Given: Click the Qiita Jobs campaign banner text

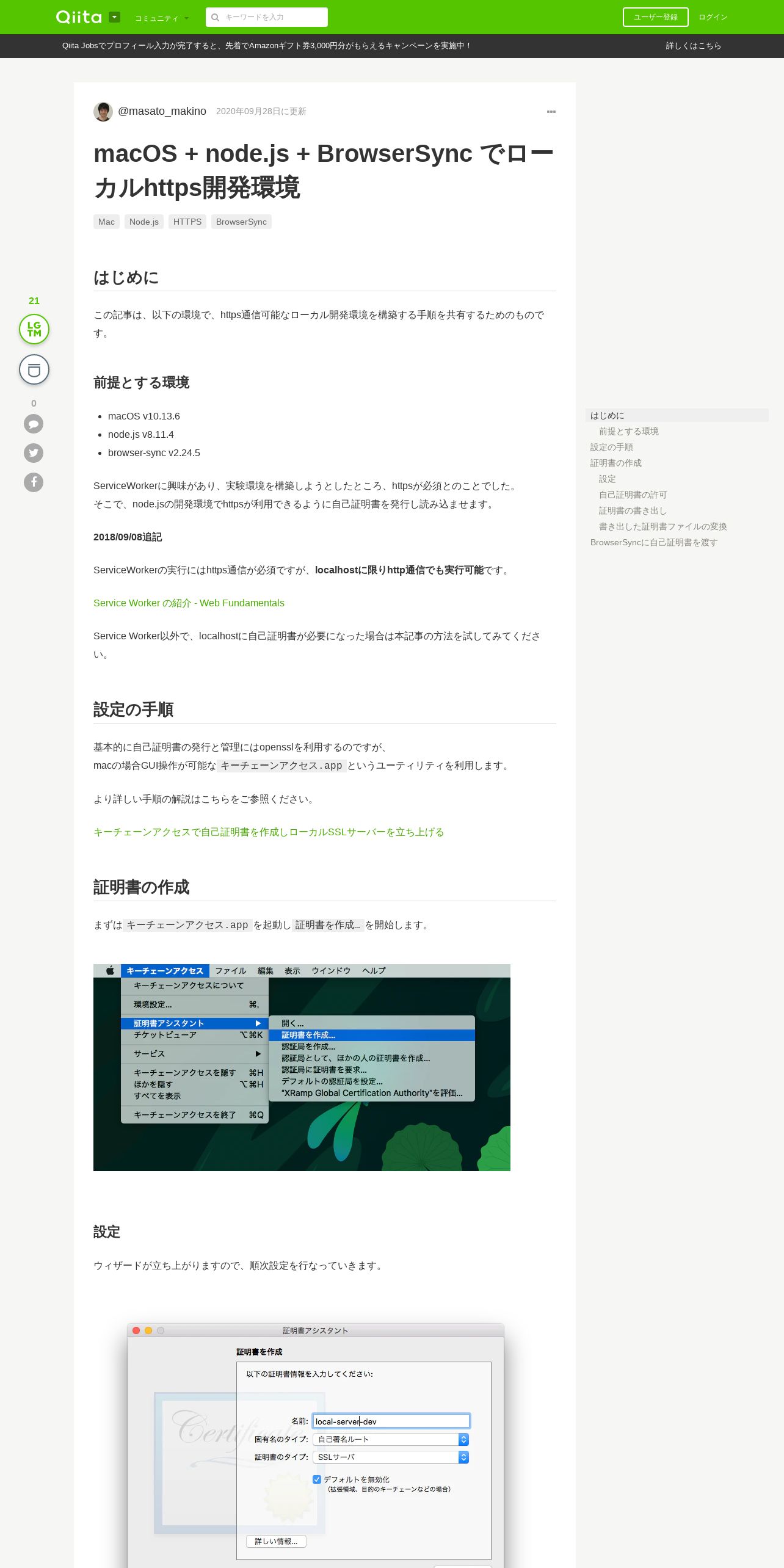Looking at the screenshot, I should point(266,46).
